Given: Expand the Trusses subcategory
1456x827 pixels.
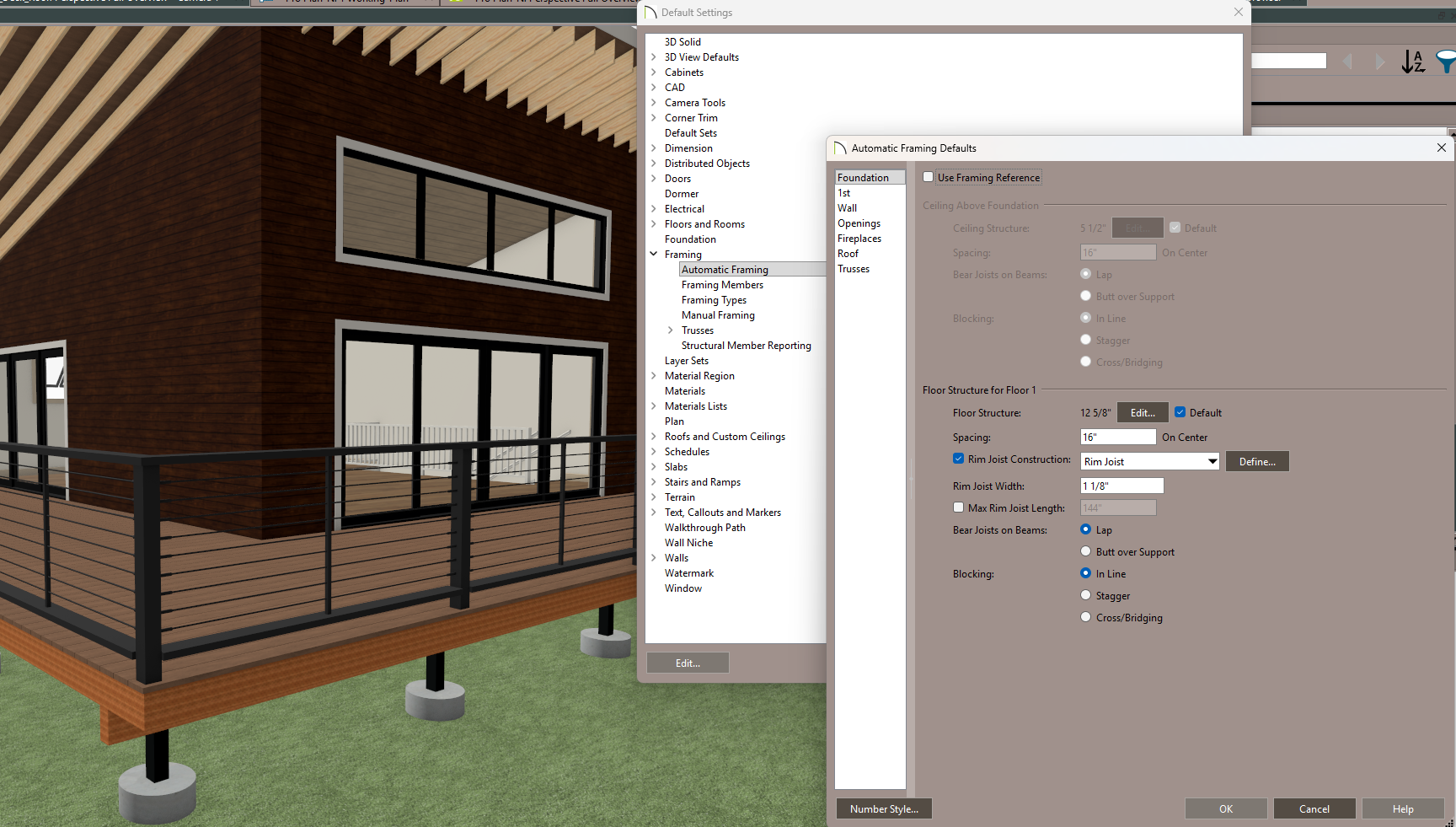Looking at the screenshot, I should [x=671, y=330].
